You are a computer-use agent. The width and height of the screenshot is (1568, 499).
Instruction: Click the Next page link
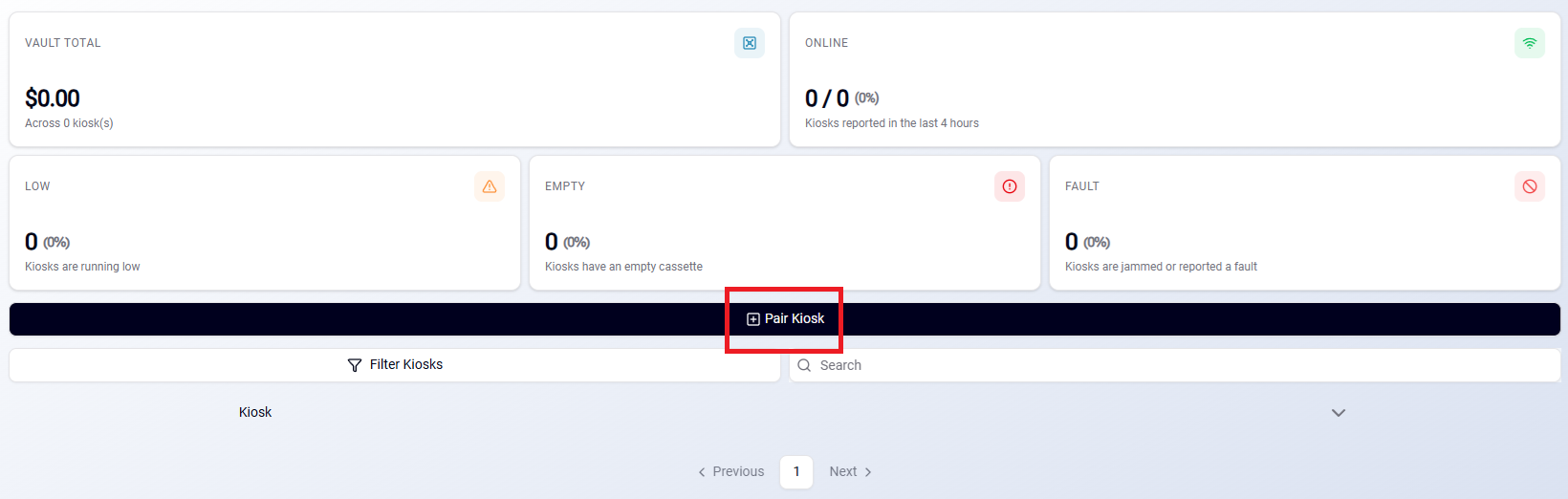(x=850, y=472)
